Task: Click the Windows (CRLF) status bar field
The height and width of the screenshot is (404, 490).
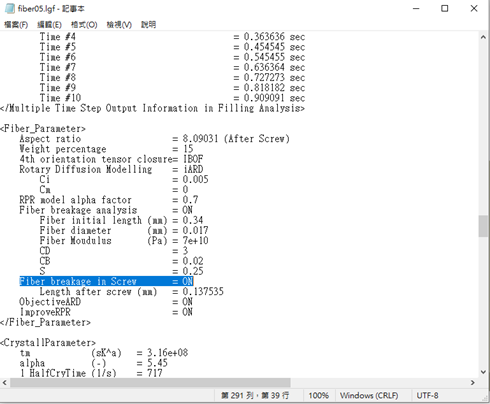Action: 369,396
